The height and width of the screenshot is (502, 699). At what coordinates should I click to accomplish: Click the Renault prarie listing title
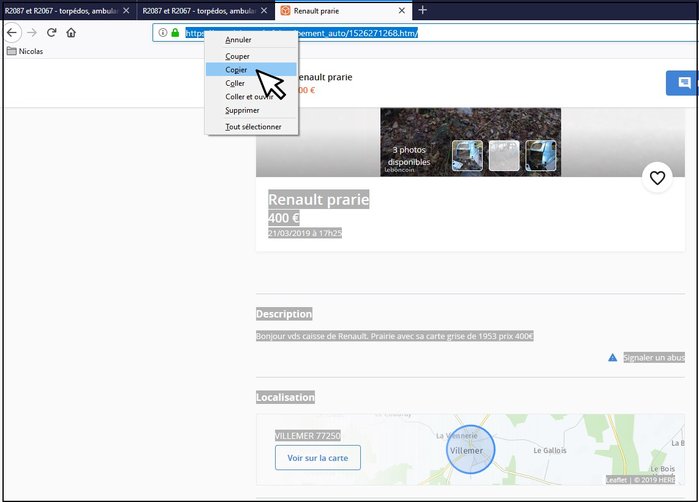click(319, 199)
